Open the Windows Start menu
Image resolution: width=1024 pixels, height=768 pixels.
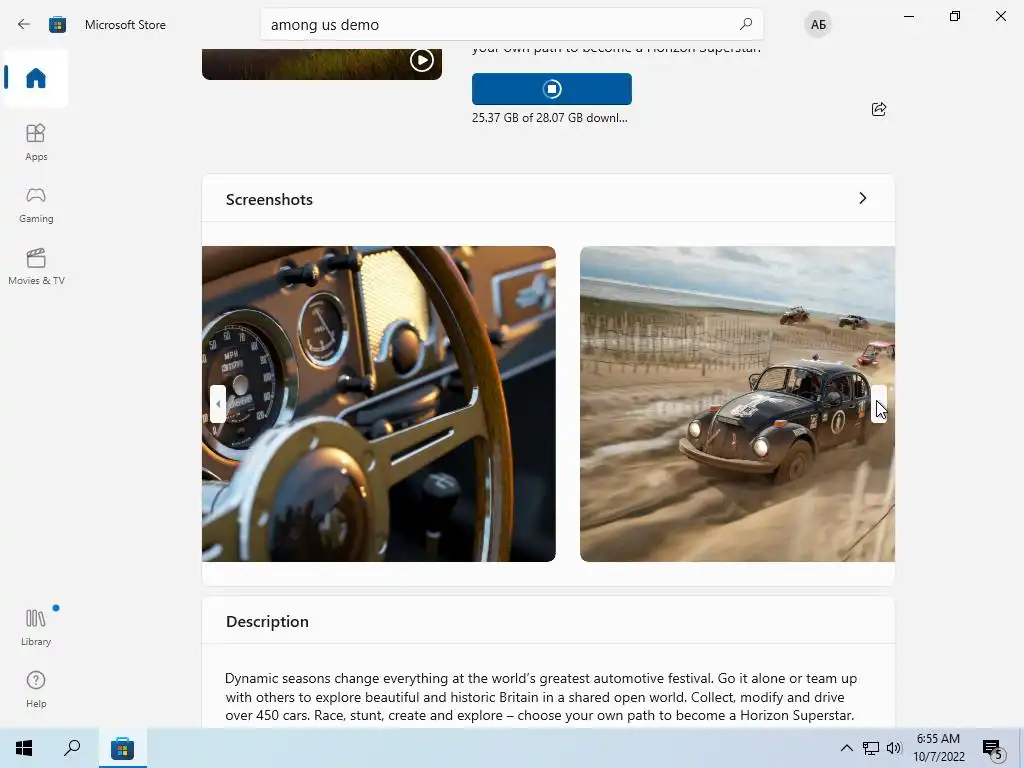(x=24, y=748)
